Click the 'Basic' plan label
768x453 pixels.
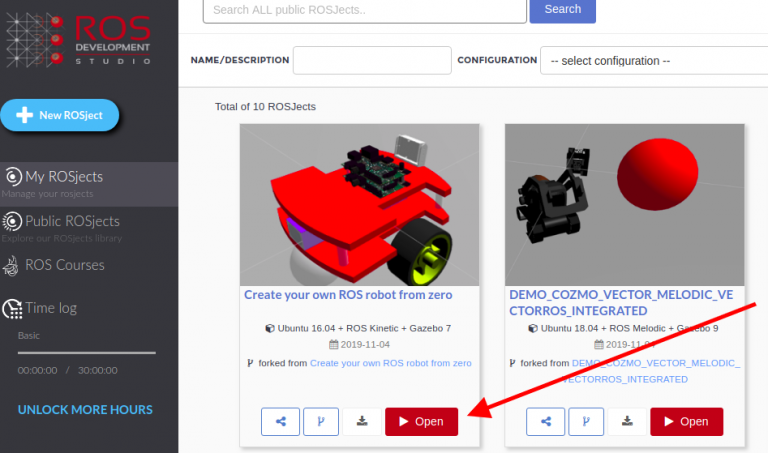click(x=29, y=335)
